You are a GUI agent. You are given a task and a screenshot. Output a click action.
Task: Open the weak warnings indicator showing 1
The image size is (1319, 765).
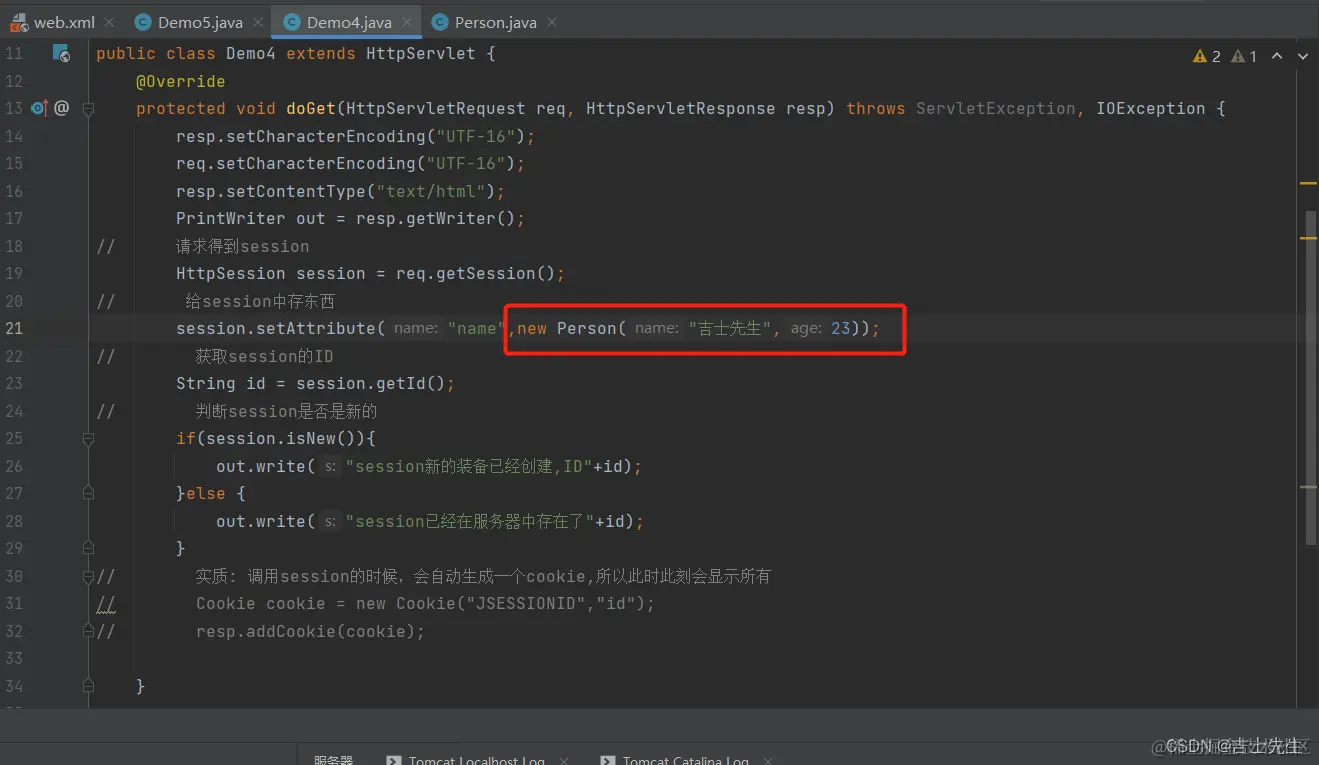(1244, 56)
